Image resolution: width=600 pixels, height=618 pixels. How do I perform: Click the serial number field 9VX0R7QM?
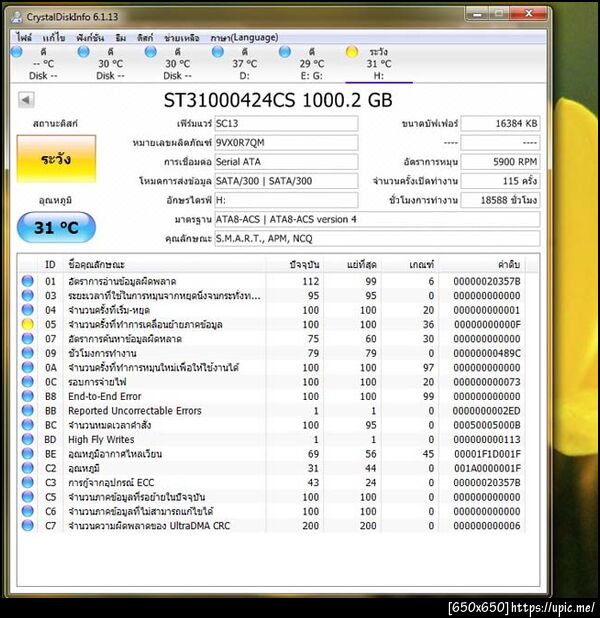(x=286, y=143)
